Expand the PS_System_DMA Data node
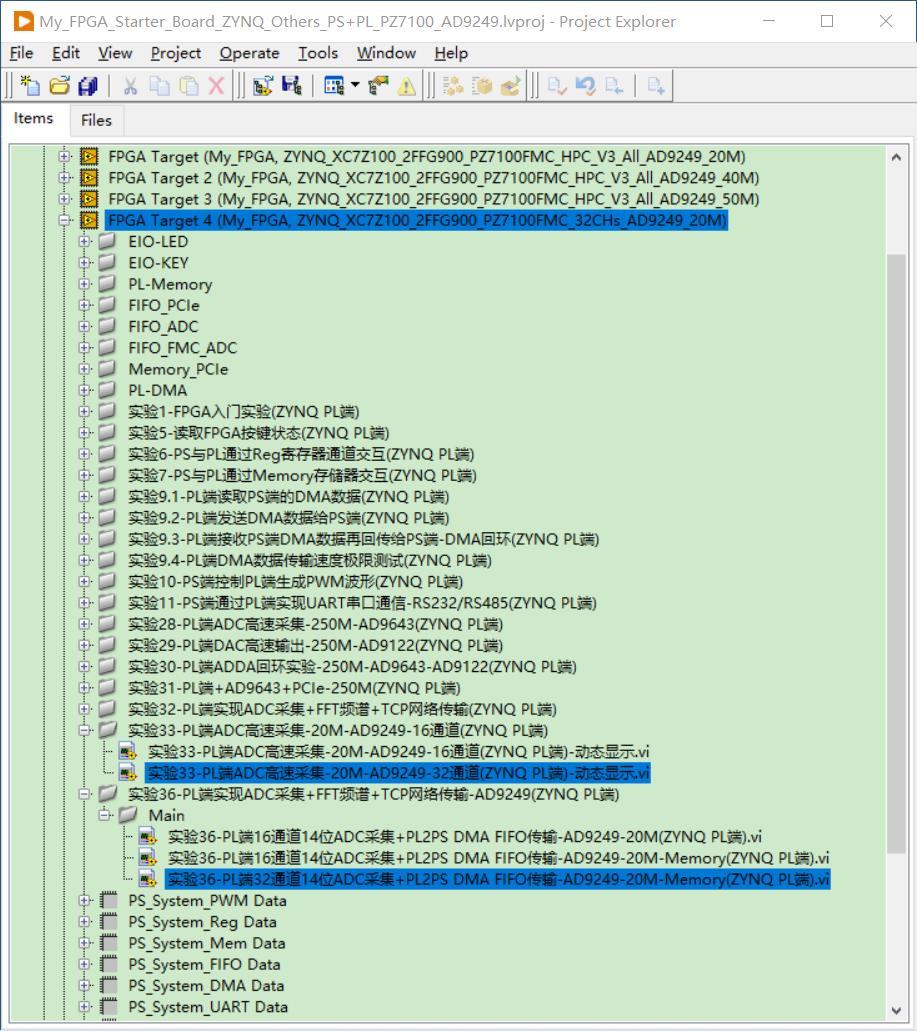Image resolution: width=917 pixels, height=1031 pixels. (84, 986)
